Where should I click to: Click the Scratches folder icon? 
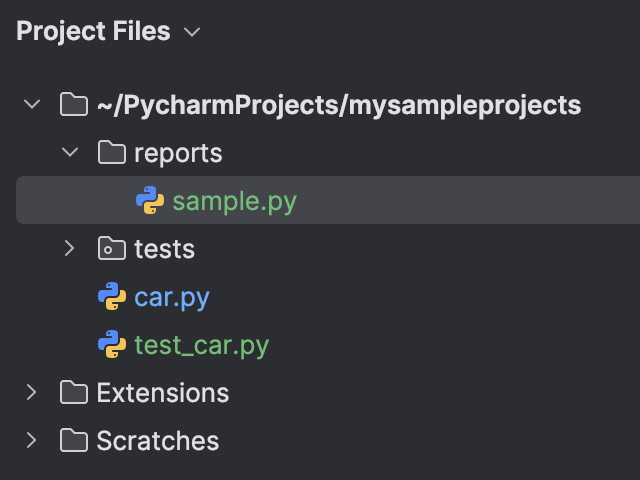click(73, 441)
